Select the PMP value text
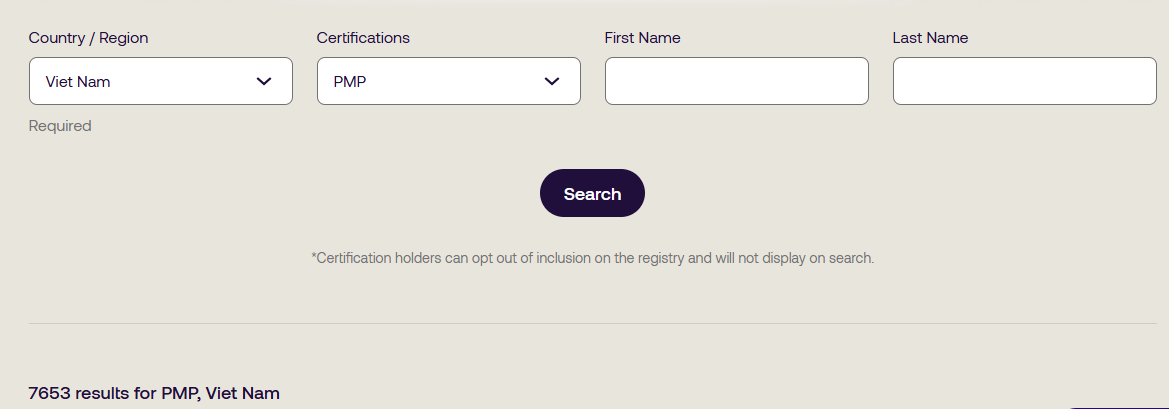Viewport: 1169px width, 409px height. 350,82
